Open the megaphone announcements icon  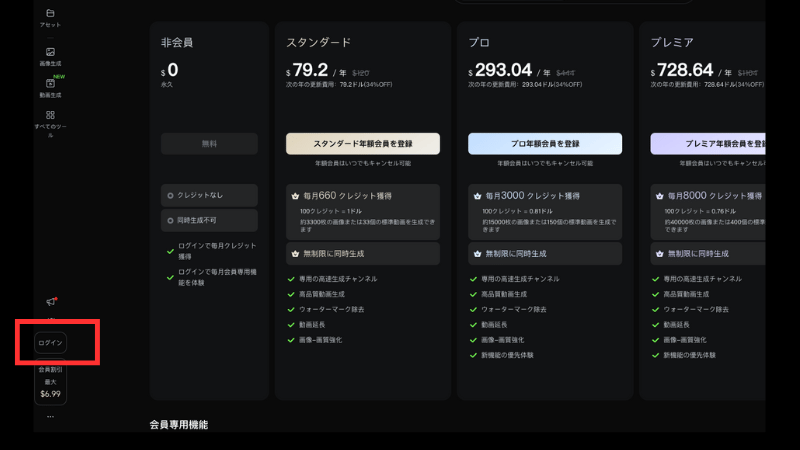(51, 302)
